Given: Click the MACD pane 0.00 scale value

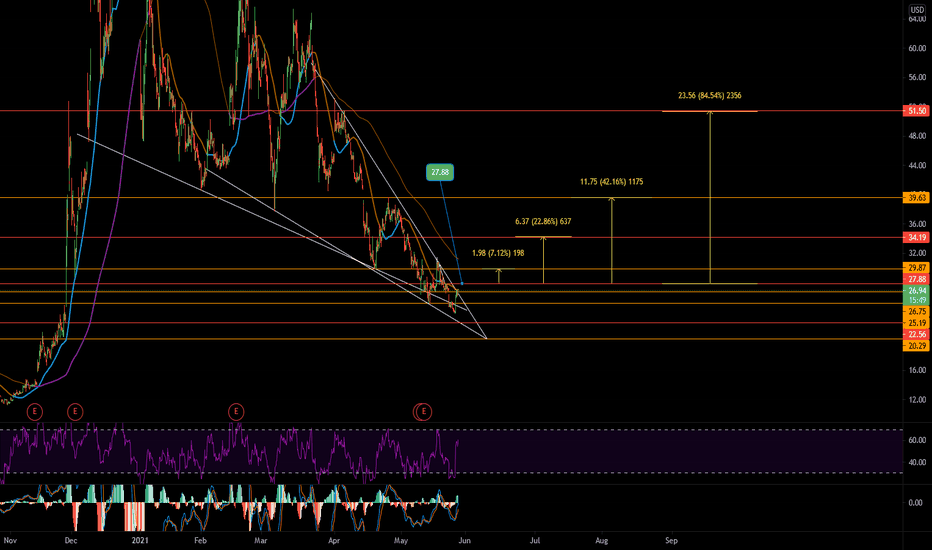Looking at the screenshot, I should [x=916, y=503].
